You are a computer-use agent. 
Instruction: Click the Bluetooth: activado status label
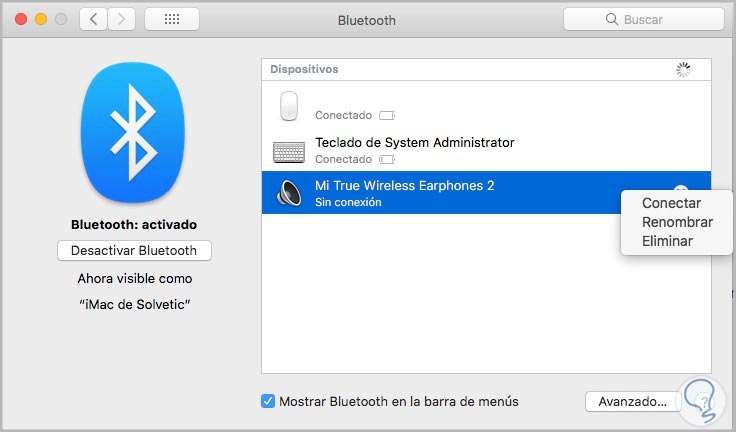(x=134, y=224)
